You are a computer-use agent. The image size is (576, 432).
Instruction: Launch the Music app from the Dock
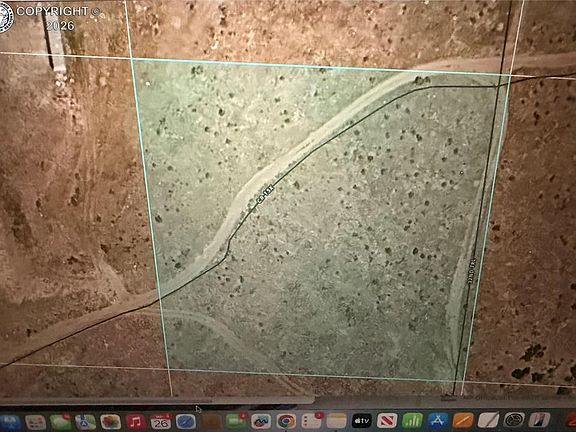pos(136,422)
